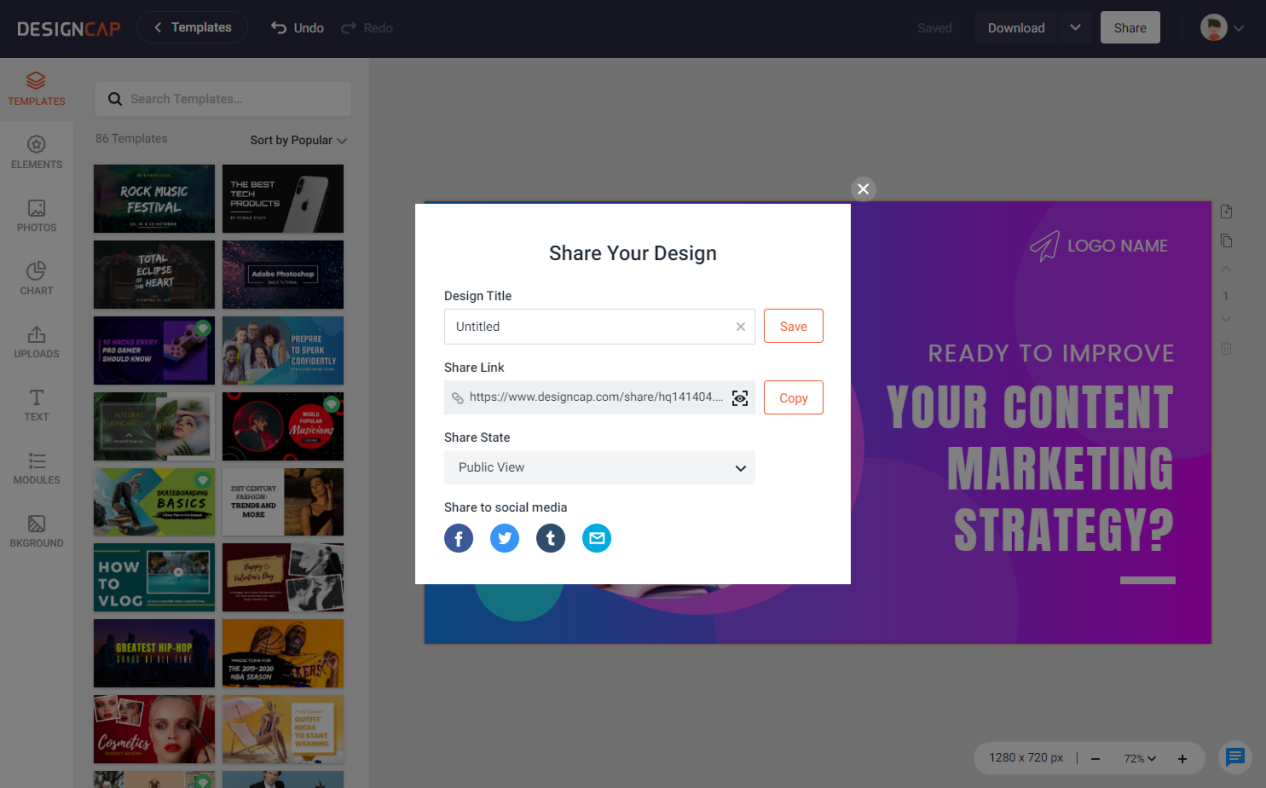Screen dimensions: 1266x788
Task: Open the Photos sidebar tab
Action: 36,215
